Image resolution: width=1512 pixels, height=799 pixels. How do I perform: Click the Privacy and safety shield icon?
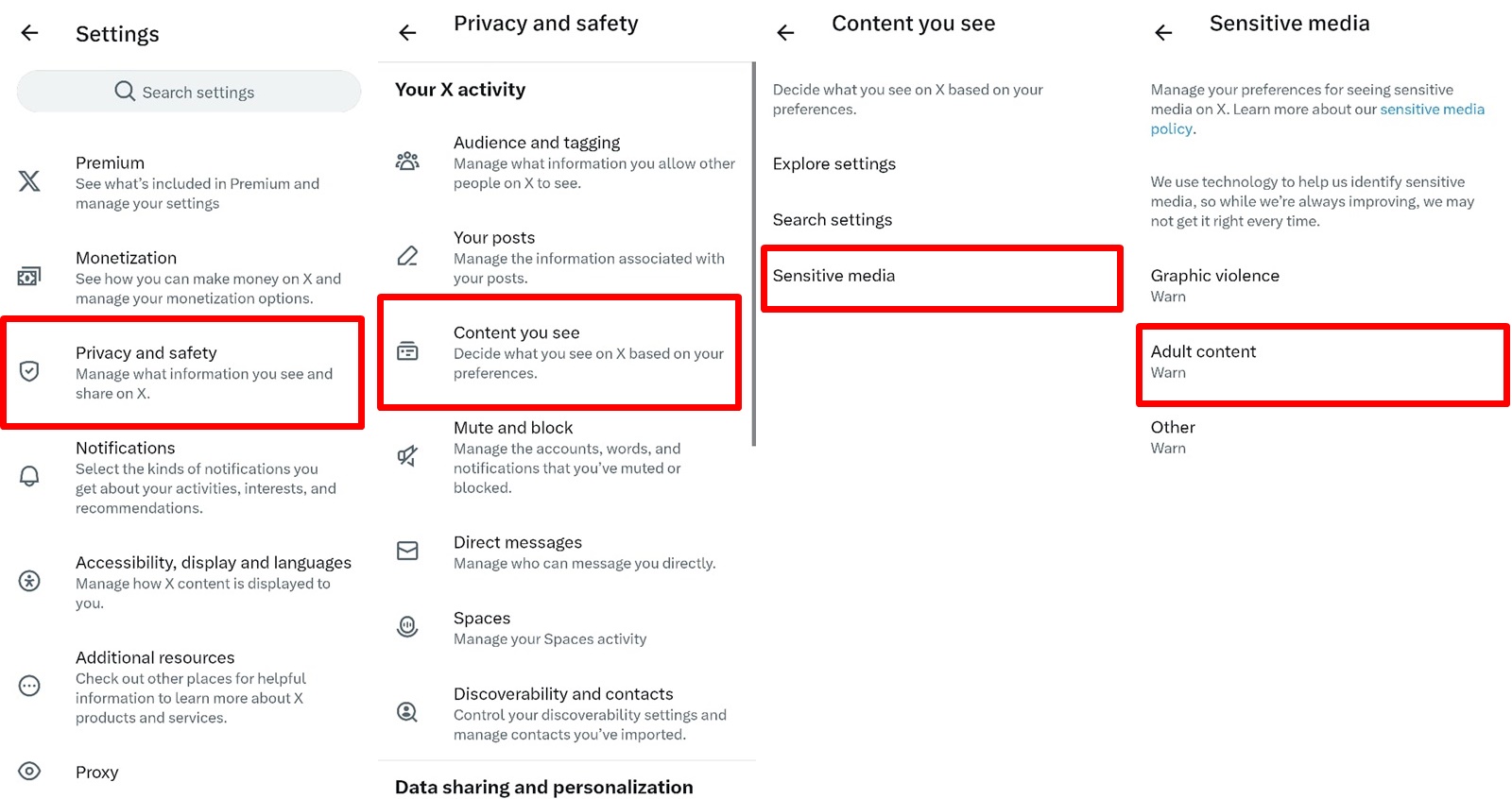tap(29, 371)
